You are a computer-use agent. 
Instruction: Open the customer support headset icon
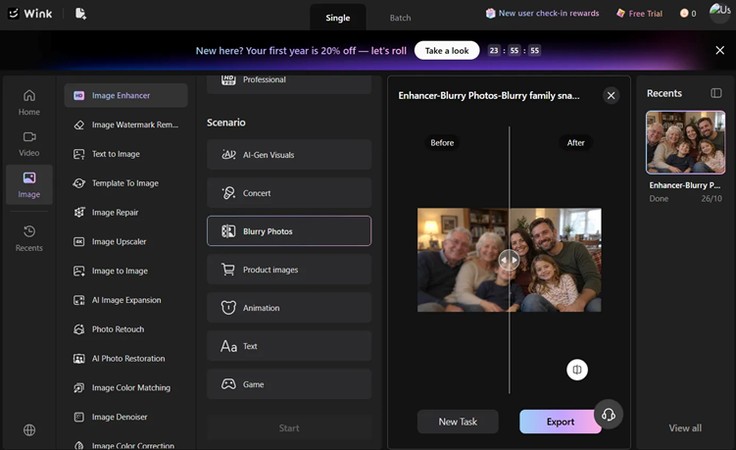[608, 414]
